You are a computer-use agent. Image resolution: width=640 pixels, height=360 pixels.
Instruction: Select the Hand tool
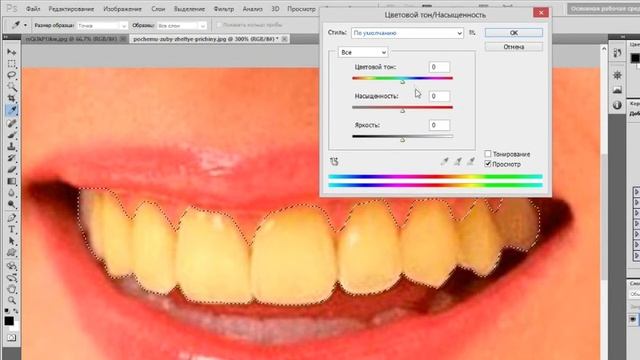(11, 289)
